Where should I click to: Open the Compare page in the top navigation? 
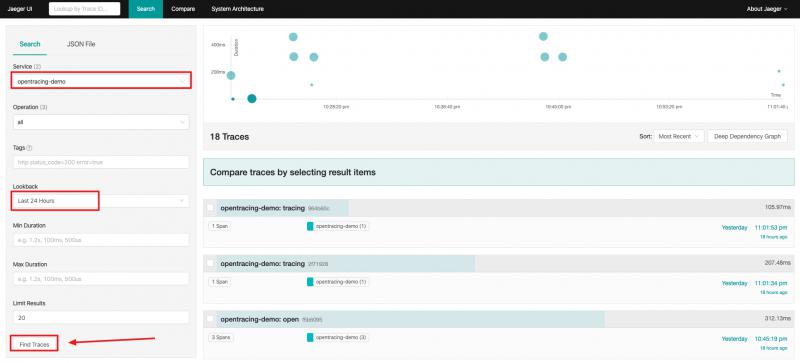pyautogui.click(x=183, y=9)
